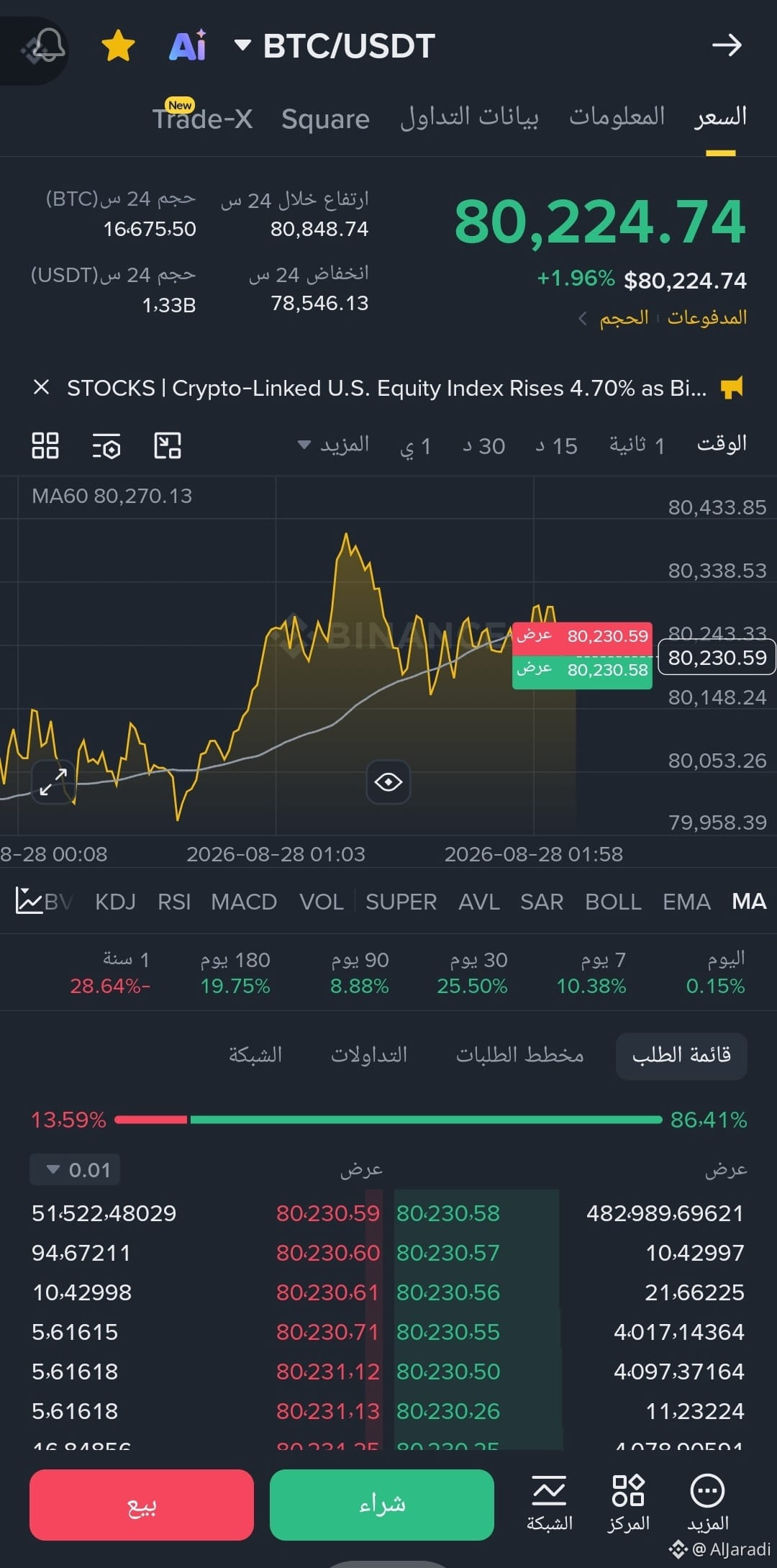Switch to the Trade-X tab
The width and height of the screenshot is (777, 1568).
(202, 117)
